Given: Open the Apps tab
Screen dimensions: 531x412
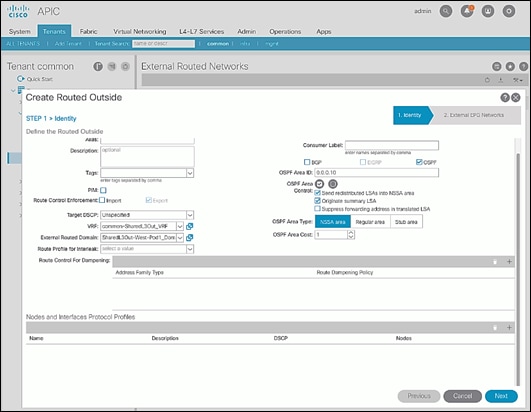Looking at the screenshot, I should pos(324,31).
